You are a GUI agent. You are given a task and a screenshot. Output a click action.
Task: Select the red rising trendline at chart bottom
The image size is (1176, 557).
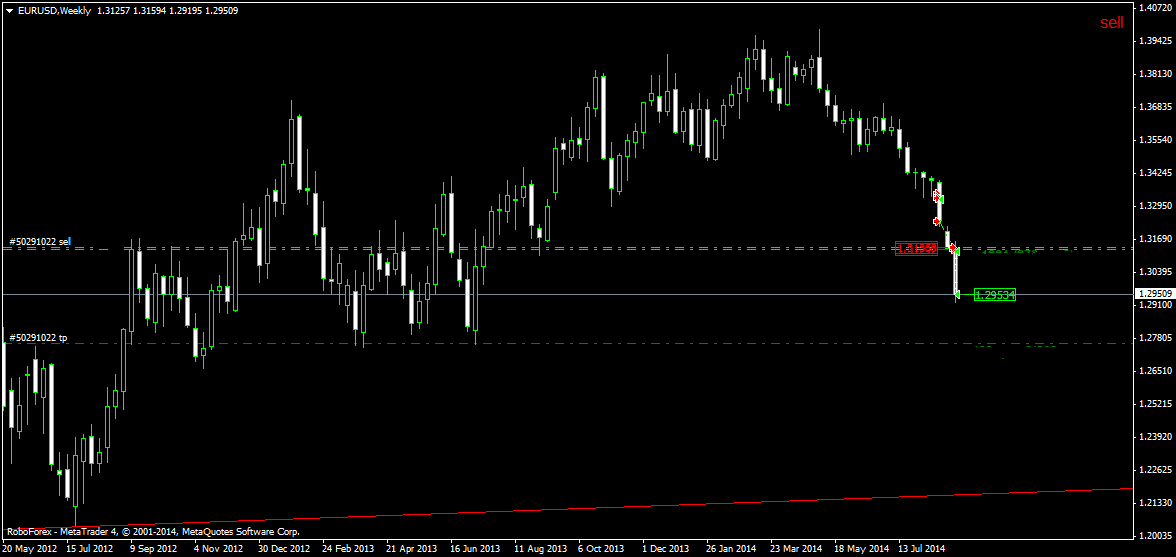570,508
